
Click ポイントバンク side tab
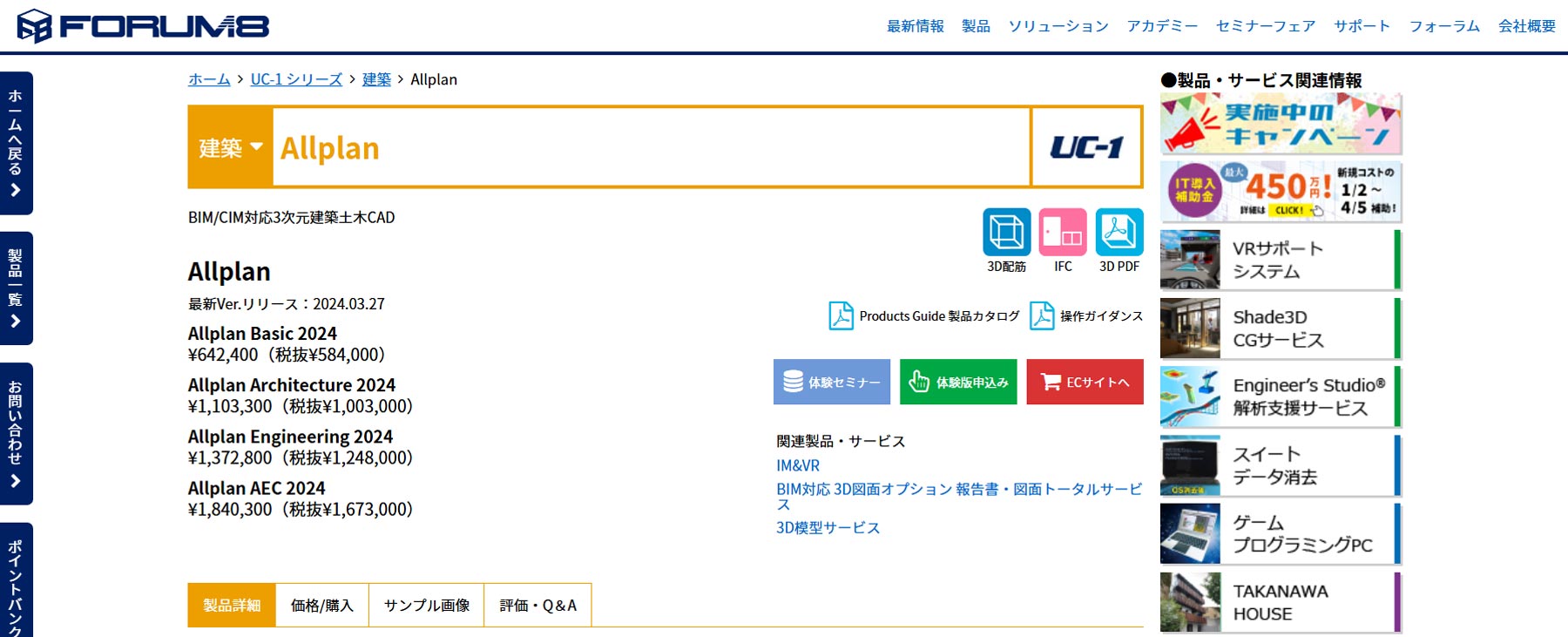tap(16, 580)
